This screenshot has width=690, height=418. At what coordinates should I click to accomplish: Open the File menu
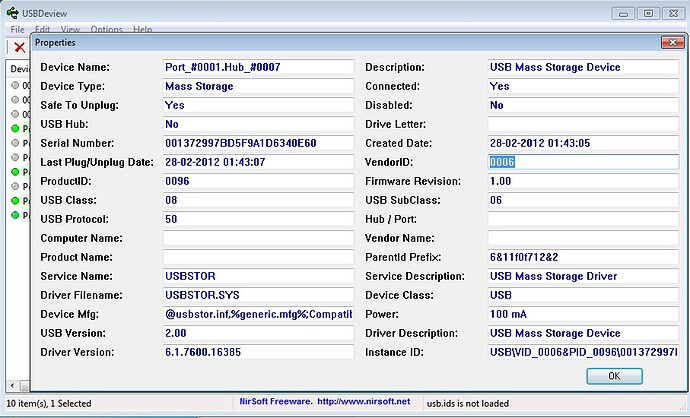(x=17, y=29)
